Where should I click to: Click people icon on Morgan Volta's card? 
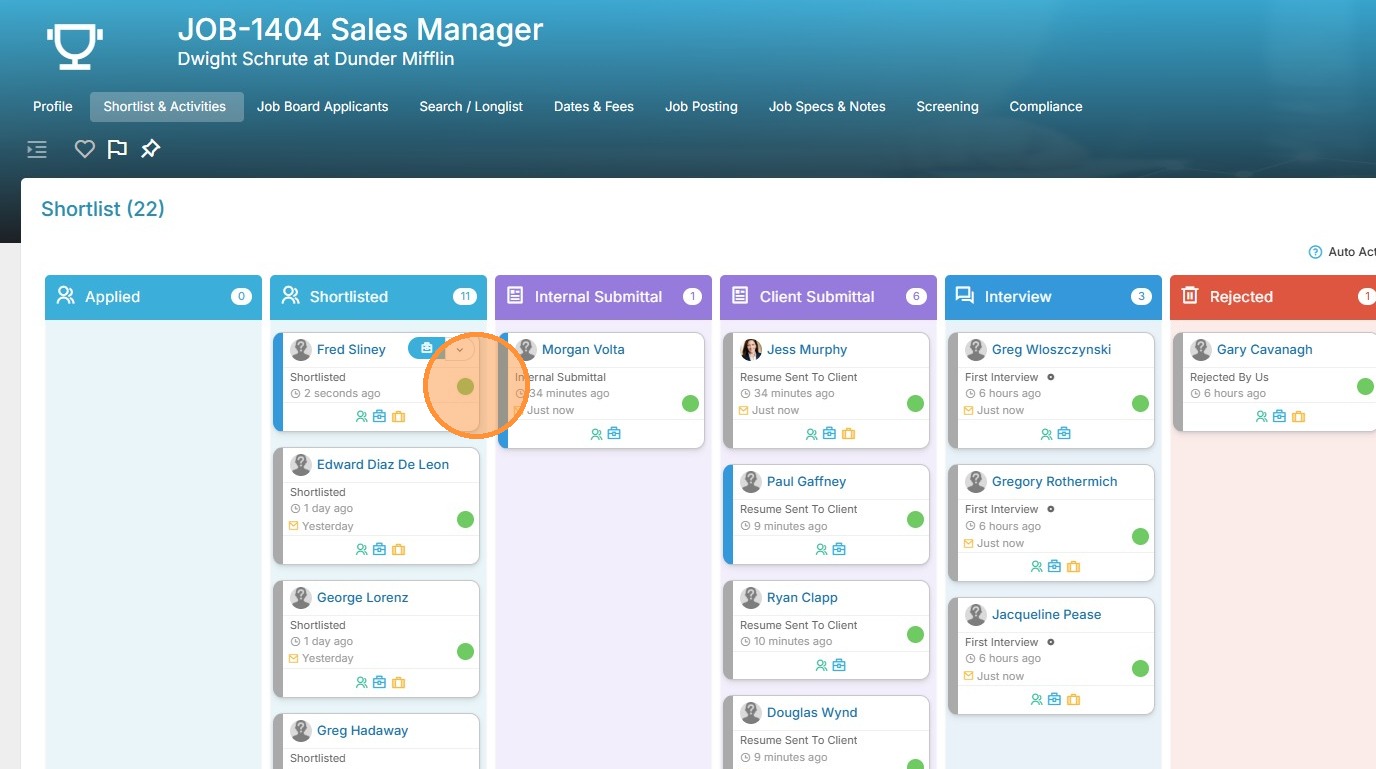[596, 434]
